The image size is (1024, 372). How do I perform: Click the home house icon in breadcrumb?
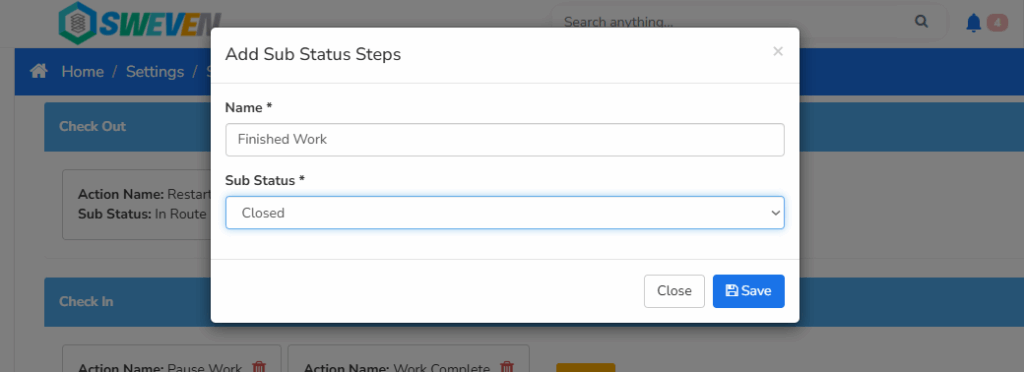39,71
